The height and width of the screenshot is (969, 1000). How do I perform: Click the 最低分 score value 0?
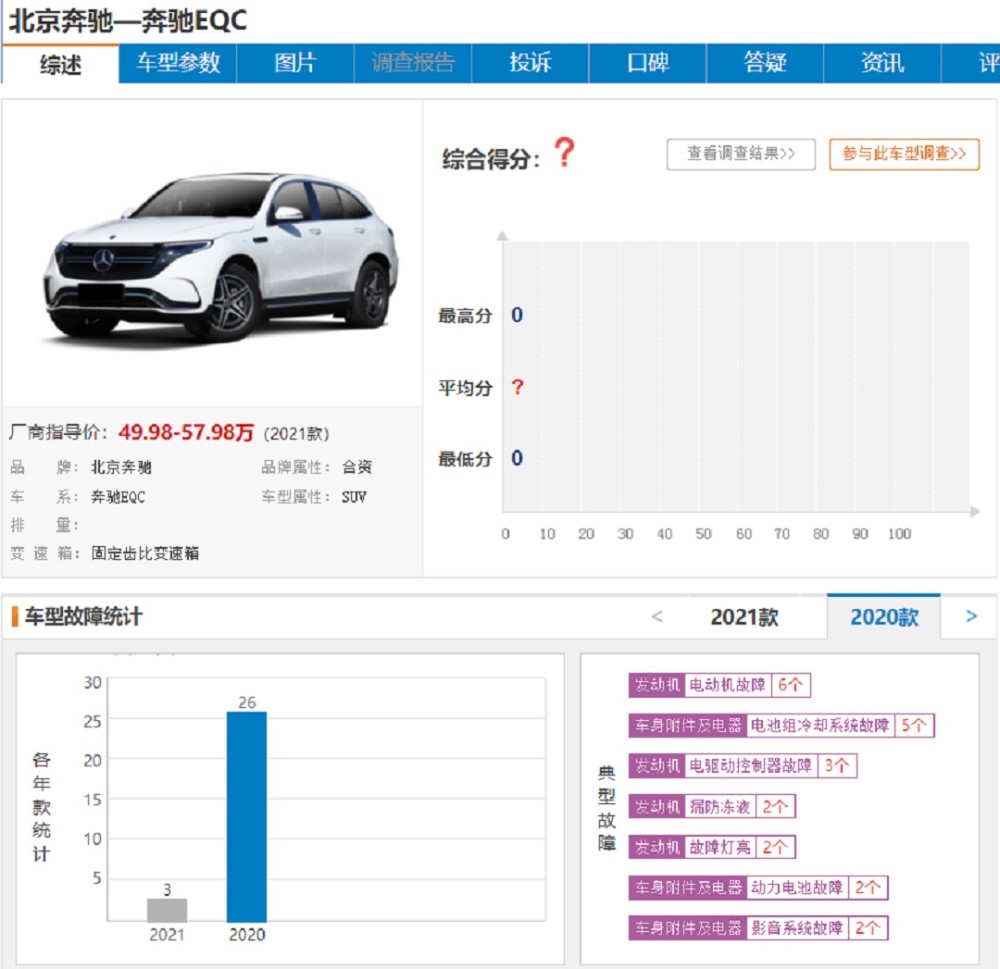point(517,458)
